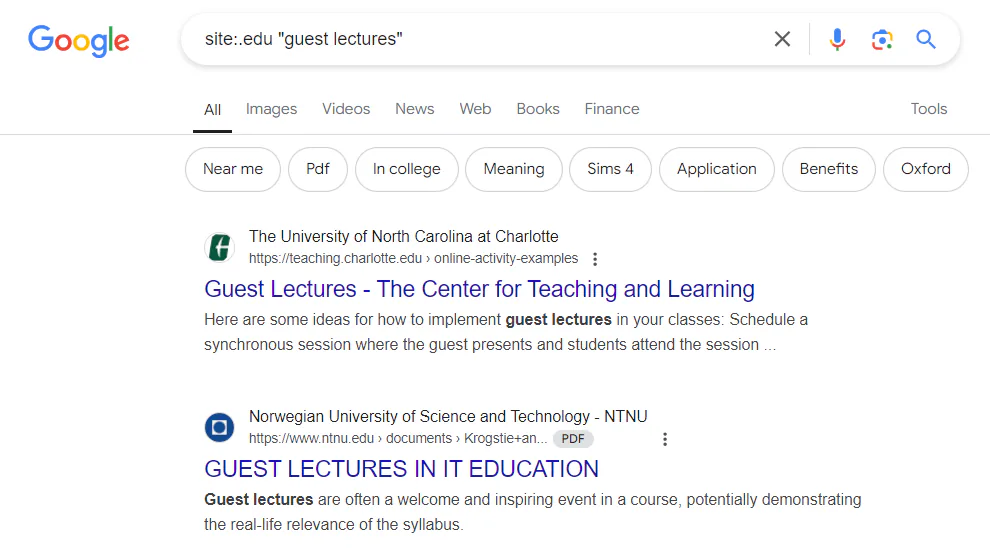Screen dimensions: 990x554
Task: Open Guest Lectures Center for Teaching link
Action: tap(479, 289)
